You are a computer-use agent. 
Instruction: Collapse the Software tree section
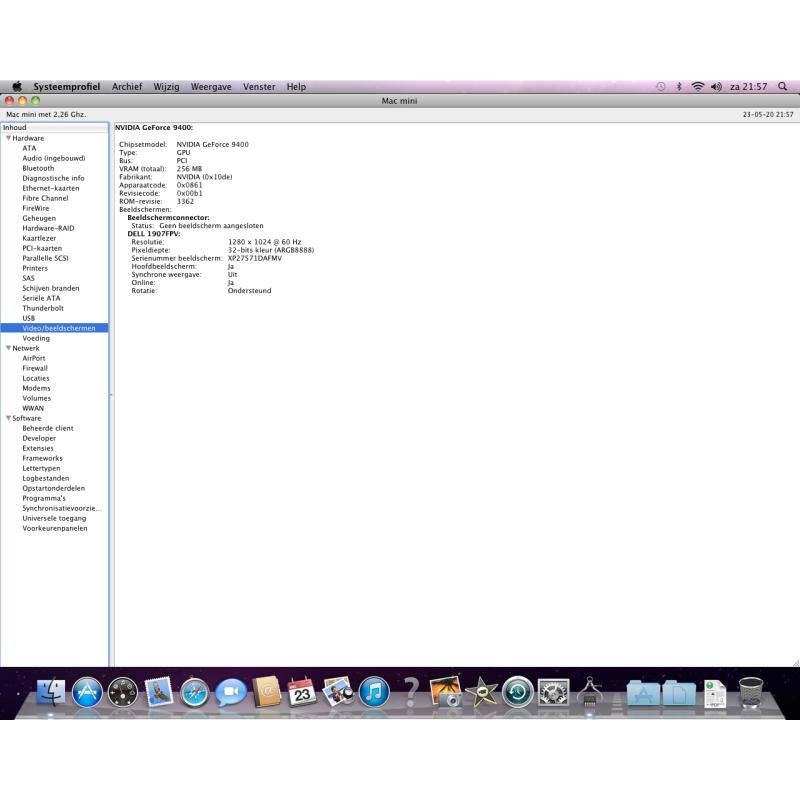8,417
